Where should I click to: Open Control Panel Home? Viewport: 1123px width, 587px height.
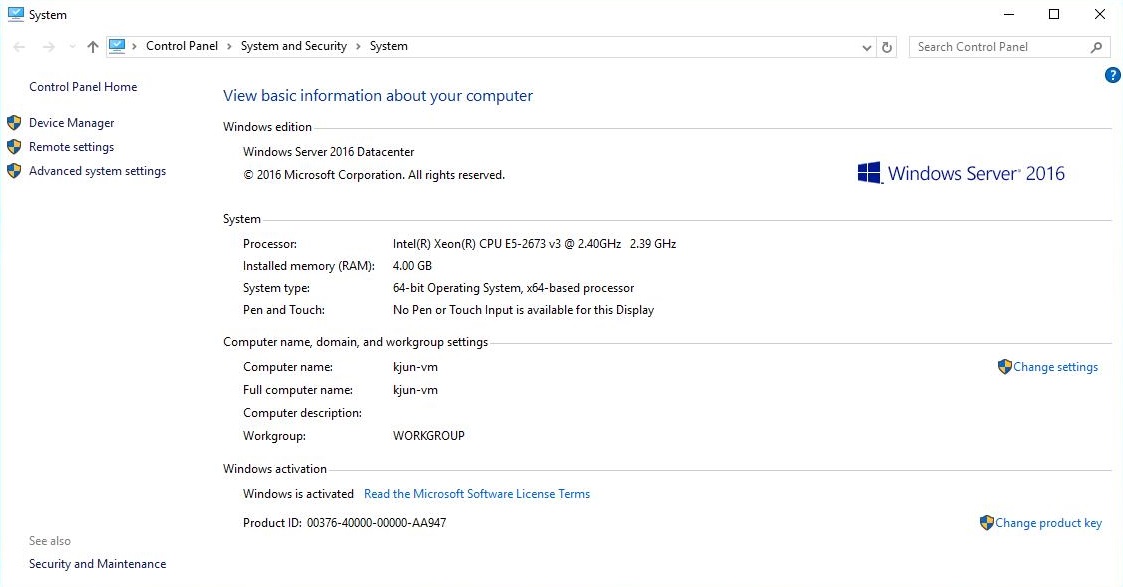(83, 87)
